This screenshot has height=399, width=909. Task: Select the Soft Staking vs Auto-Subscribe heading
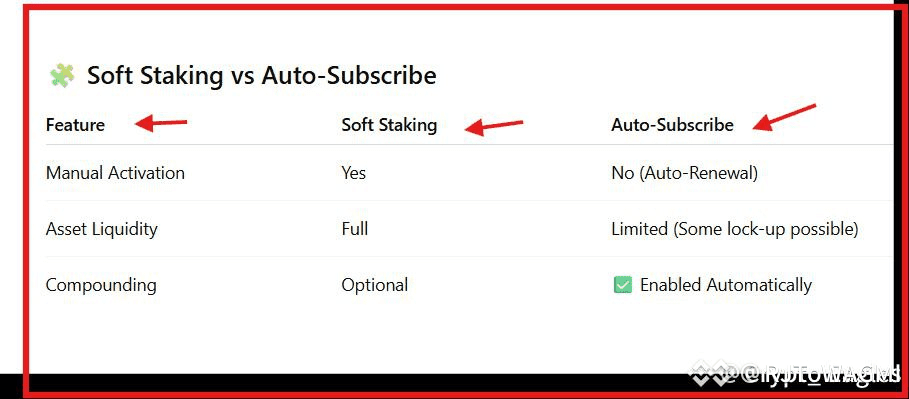coord(261,75)
